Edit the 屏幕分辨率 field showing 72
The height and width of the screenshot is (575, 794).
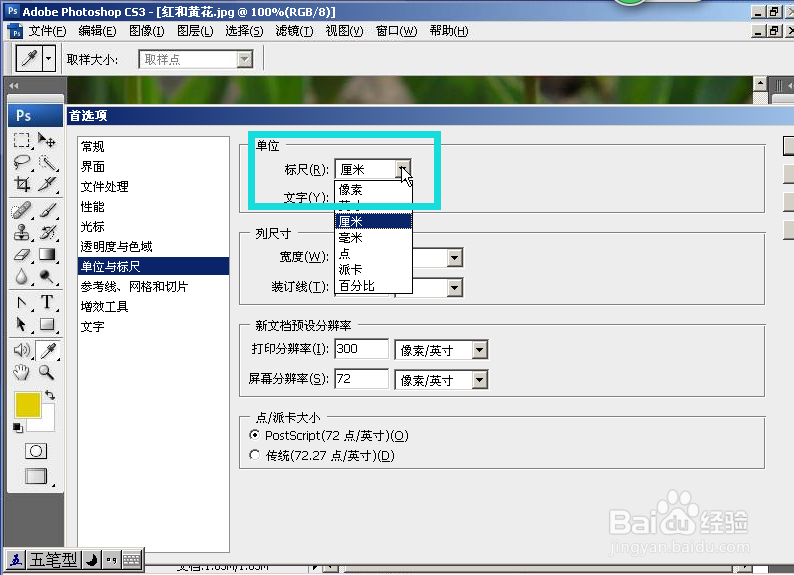pyautogui.click(x=361, y=379)
